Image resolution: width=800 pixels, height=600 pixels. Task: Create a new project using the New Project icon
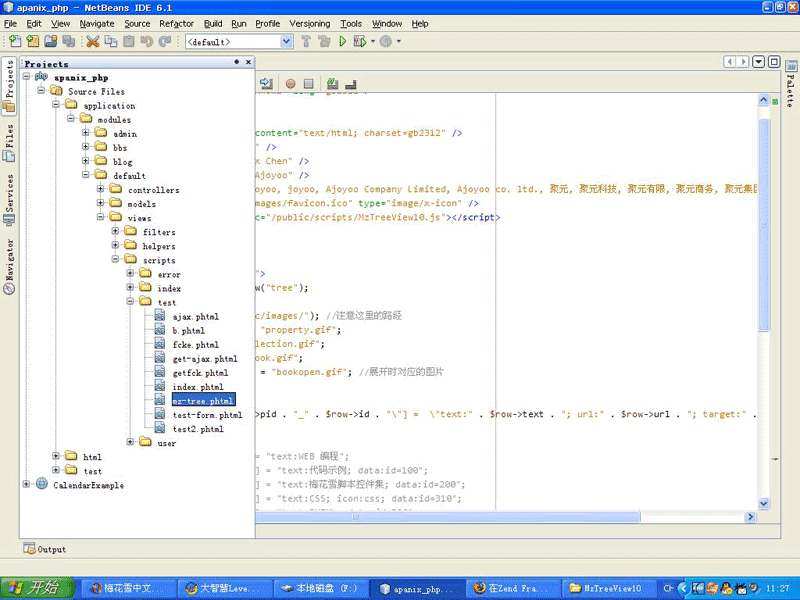(31, 41)
